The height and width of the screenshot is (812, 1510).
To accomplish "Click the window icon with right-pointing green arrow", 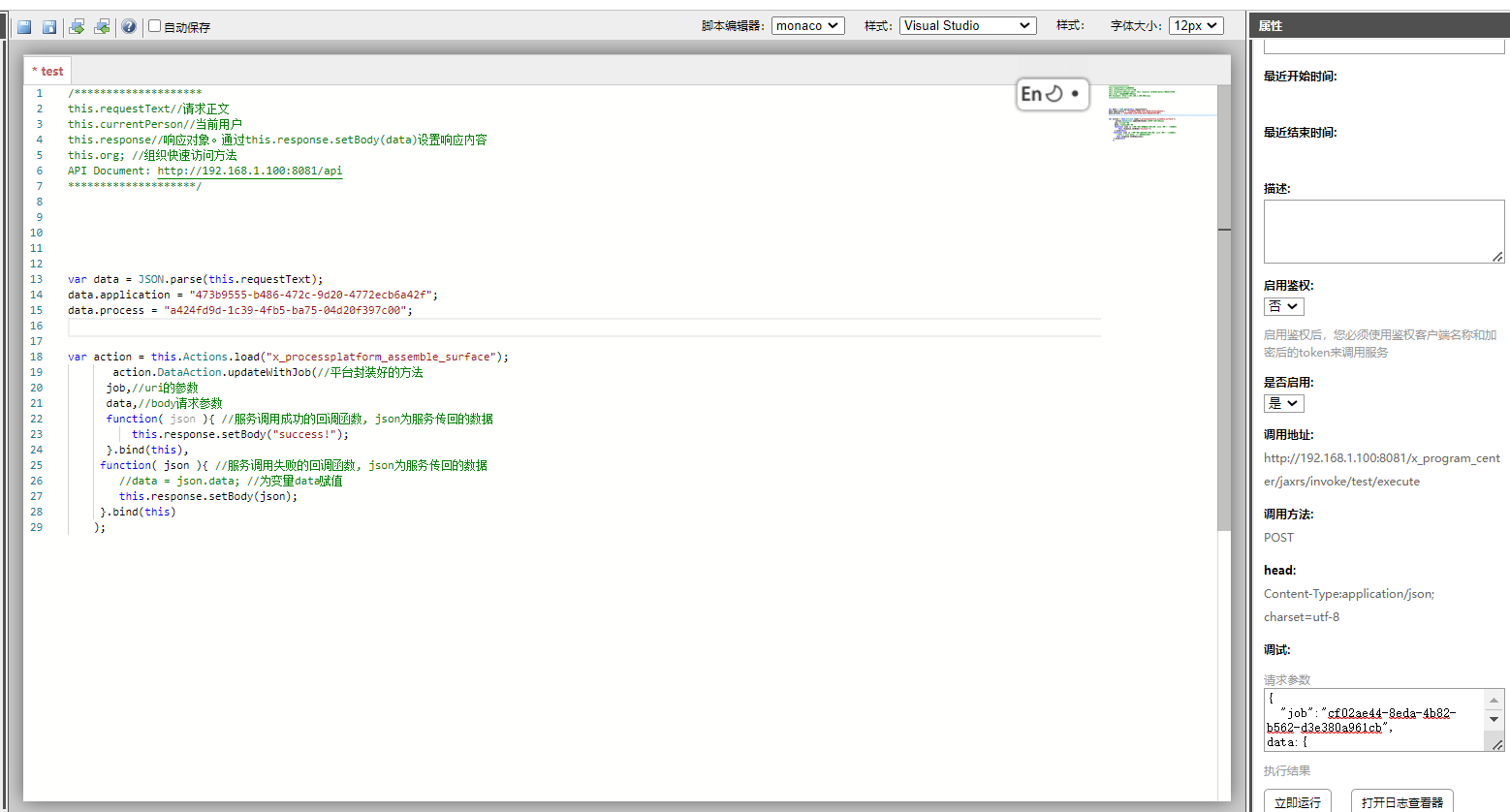I will click(77, 27).
